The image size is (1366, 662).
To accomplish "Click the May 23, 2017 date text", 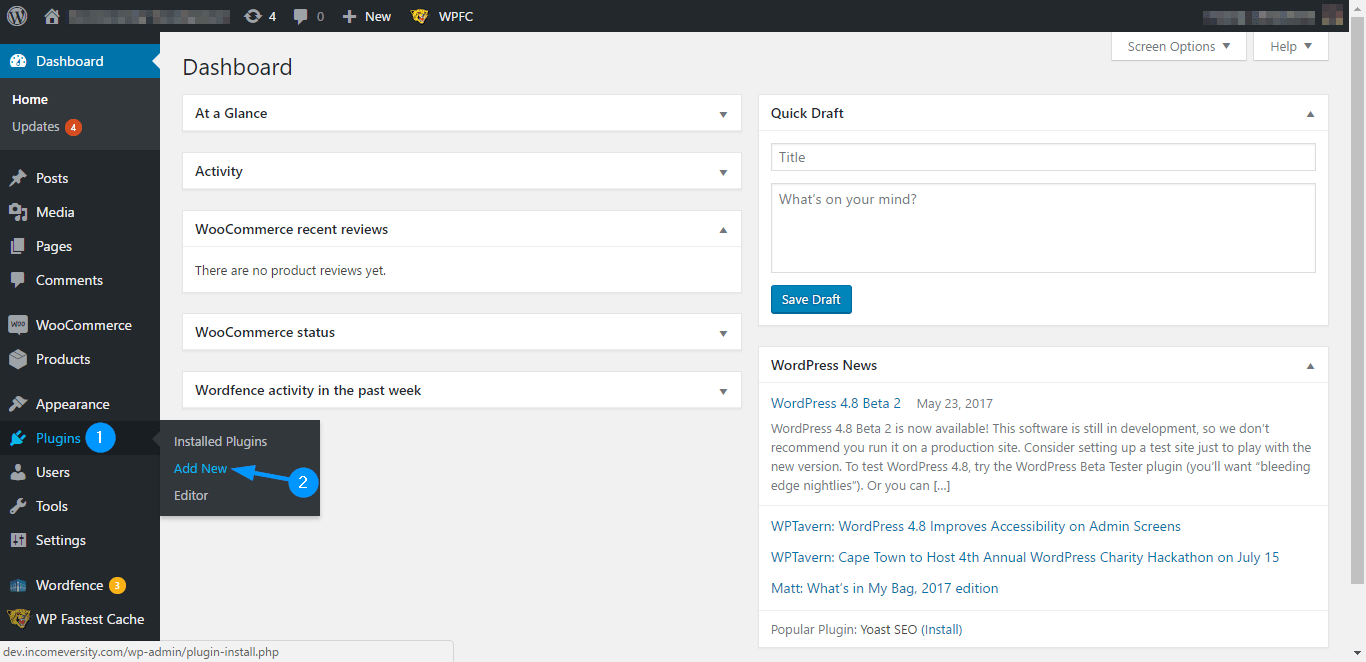I will tap(955, 404).
